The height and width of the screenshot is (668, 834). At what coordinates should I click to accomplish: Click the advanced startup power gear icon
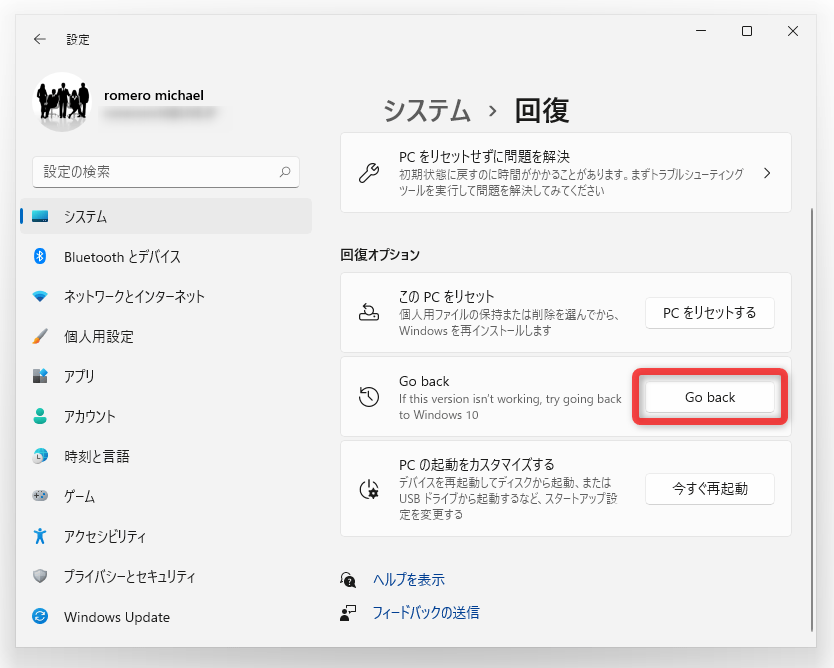coord(369,489)
